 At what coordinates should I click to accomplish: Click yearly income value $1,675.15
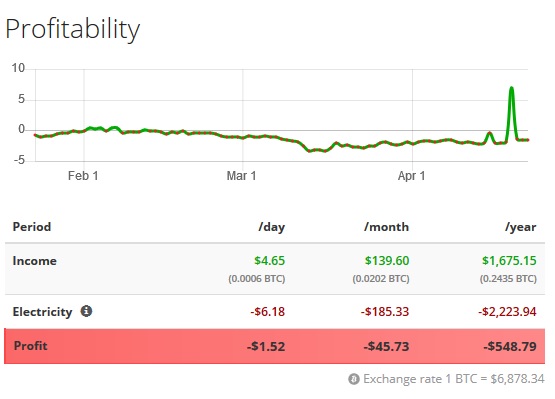pyautogui.click(x=509, y=261)
